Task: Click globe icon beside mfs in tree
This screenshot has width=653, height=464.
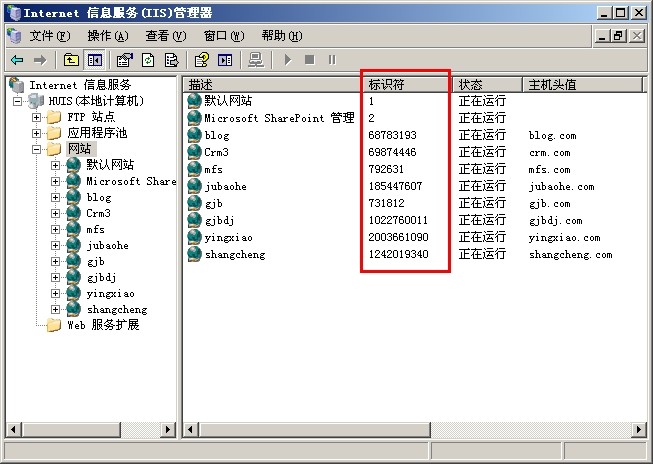Action: 74,229
